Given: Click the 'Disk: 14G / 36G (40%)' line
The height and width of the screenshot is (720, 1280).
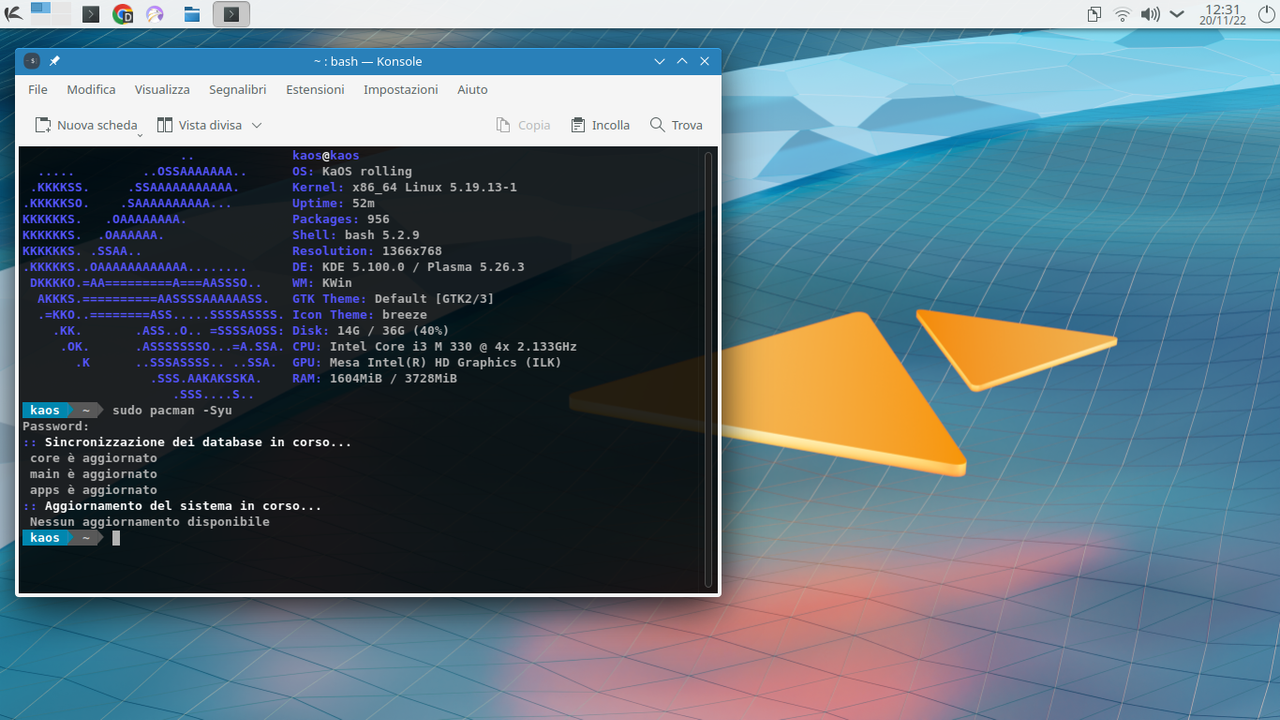Looking at the screenshot, I should pos(371,331).
